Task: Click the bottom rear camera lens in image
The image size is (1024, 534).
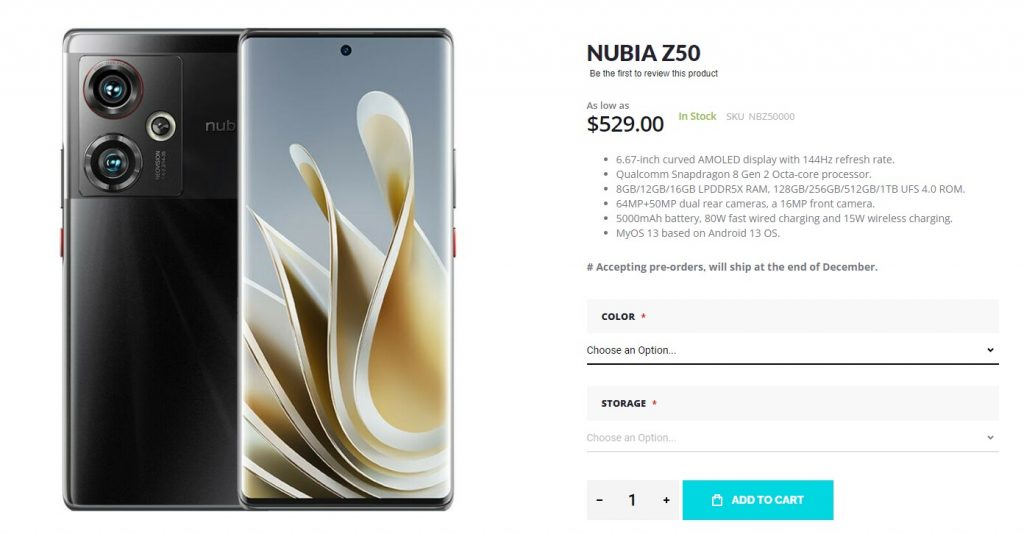Action: tap(112, 161)
